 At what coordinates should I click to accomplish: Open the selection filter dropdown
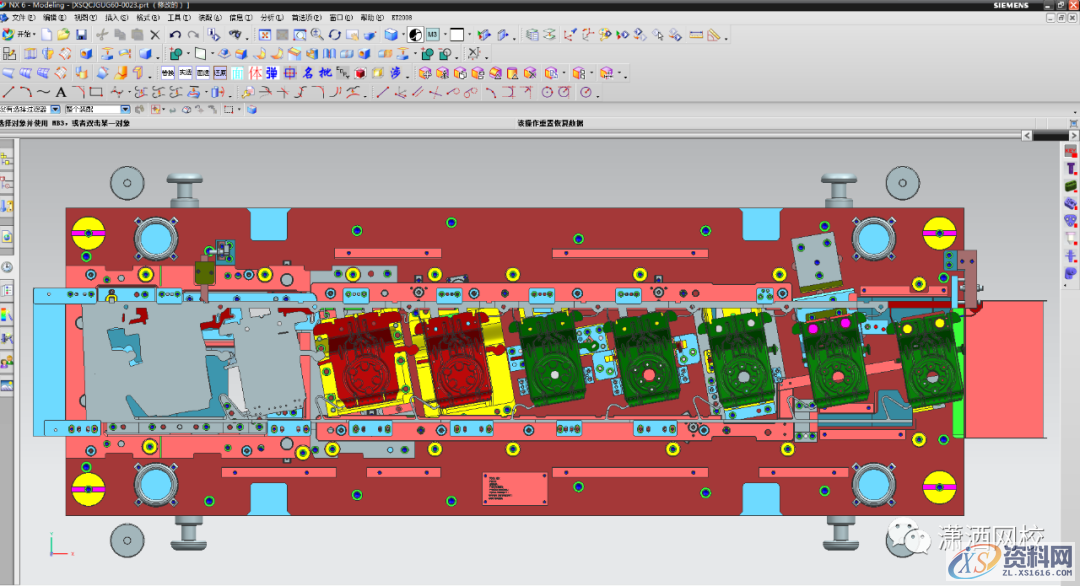click(56, 108)
